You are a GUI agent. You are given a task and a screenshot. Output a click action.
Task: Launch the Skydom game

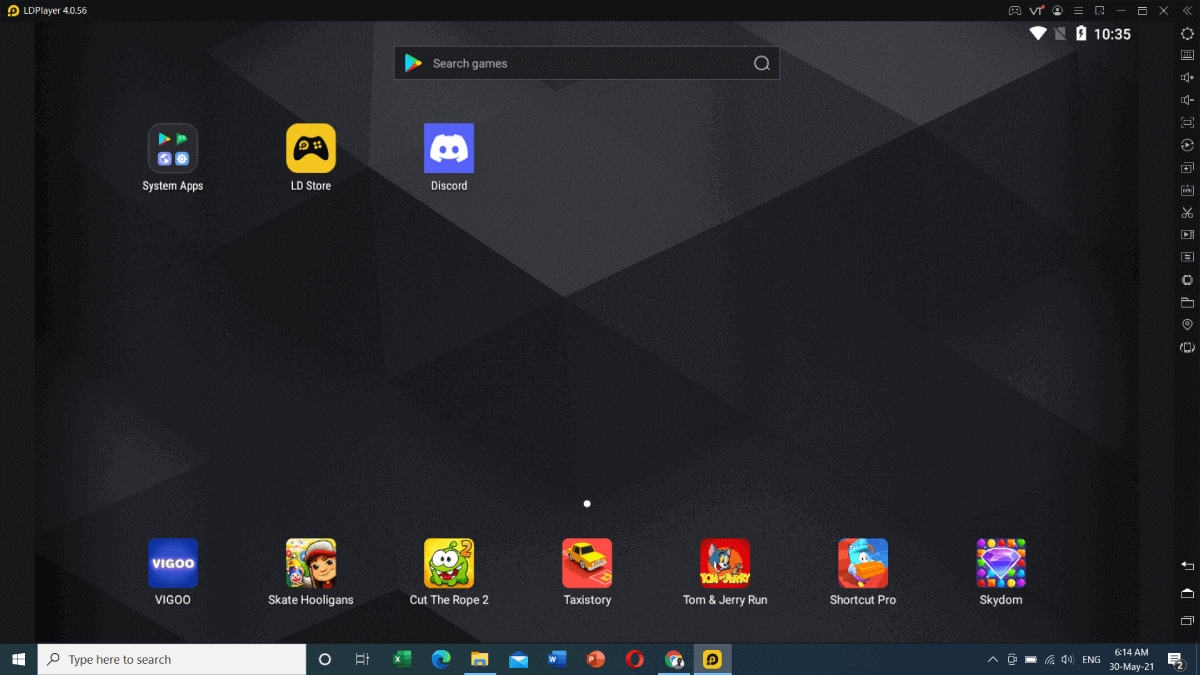[x=1001, y=563]
